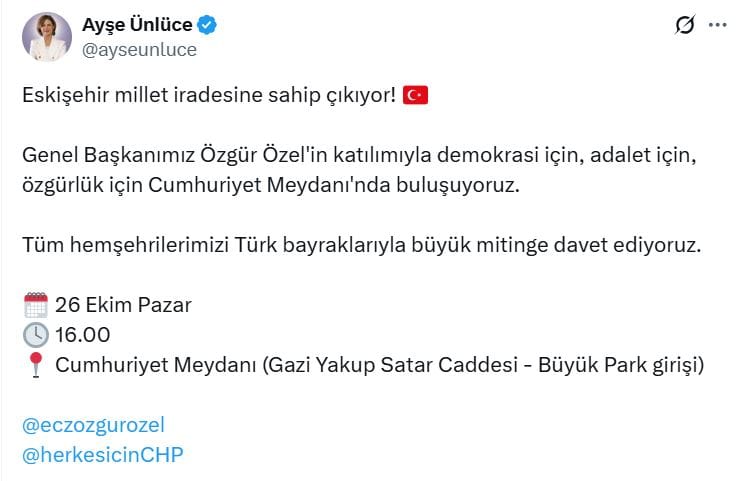Click the calendar emoji before 26 Ekim
The width and height of the screenshot is (747, 481).
point(36,304)
